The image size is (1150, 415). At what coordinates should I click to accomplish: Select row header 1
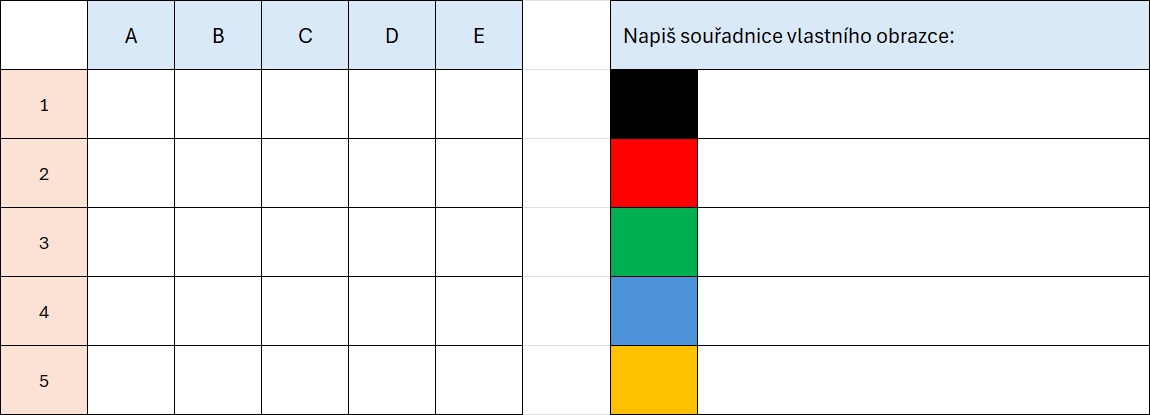[43, 104]
